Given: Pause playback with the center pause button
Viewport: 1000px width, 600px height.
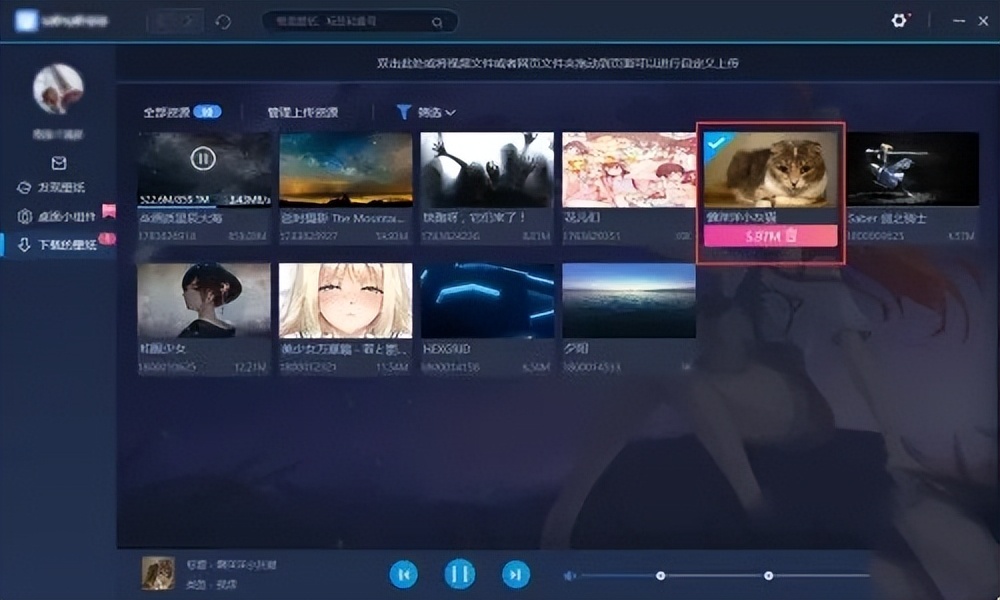Looking at the screenshot, I should (x=459, y=574).
